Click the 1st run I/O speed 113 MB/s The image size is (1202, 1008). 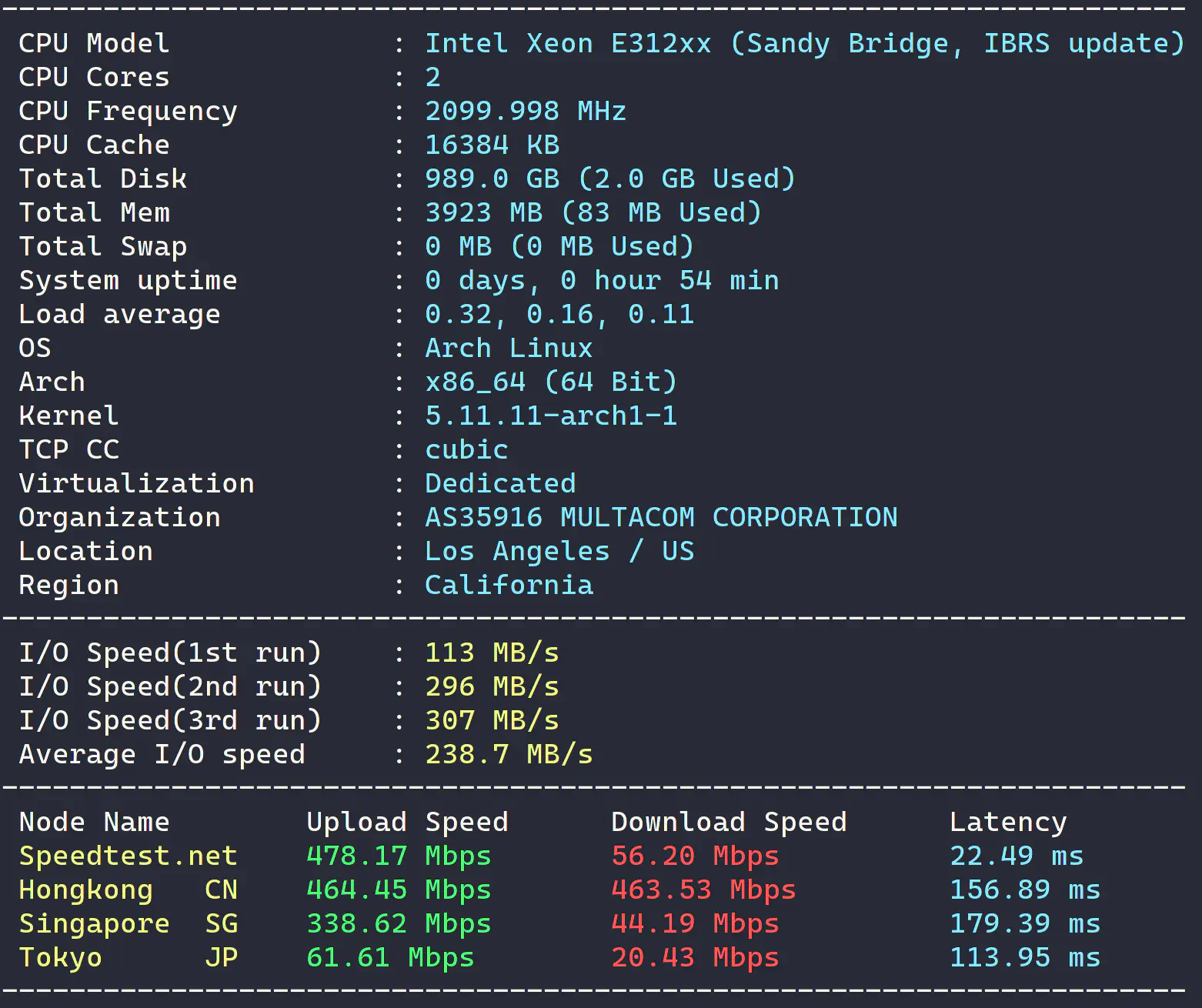pos(491,653)
